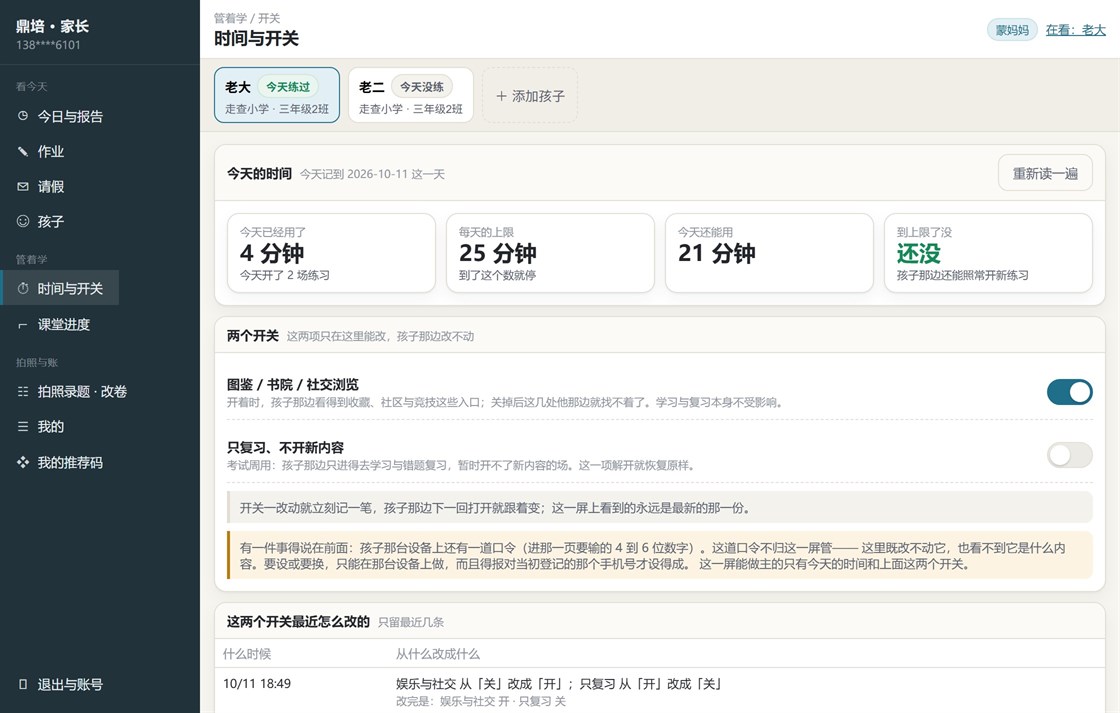Click phone number 138****6101
This screenshot has height=713, width=1120.
pyautogui.click(x=48, y=44)
